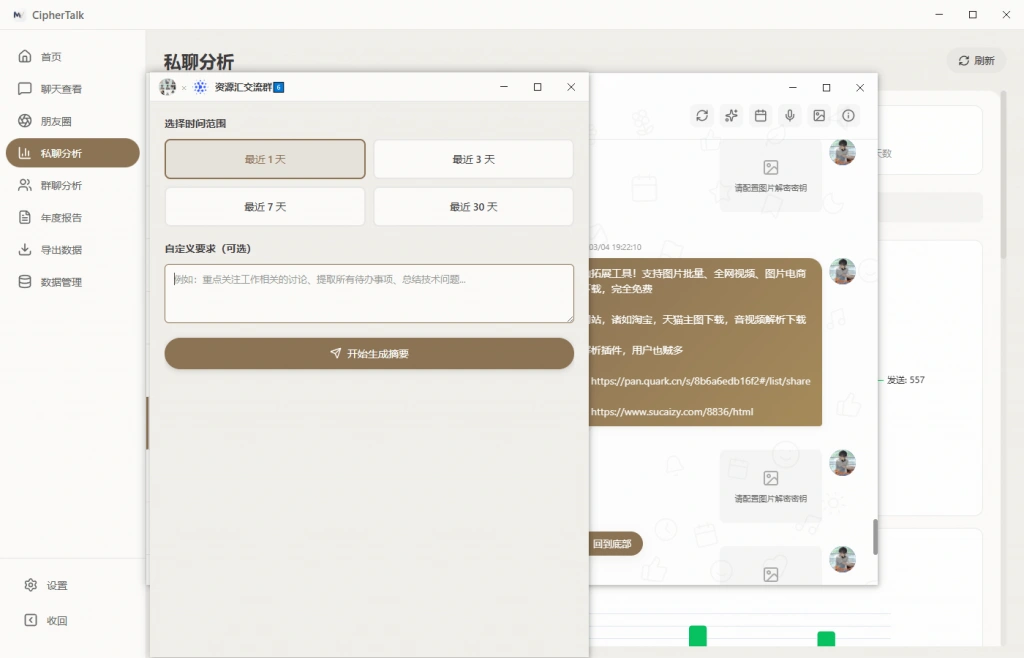Image resolution: width=1024 pixels, height=658 pixels.
Task: Activate the microphone icon in chat toolbar
Action: point(790,115)
